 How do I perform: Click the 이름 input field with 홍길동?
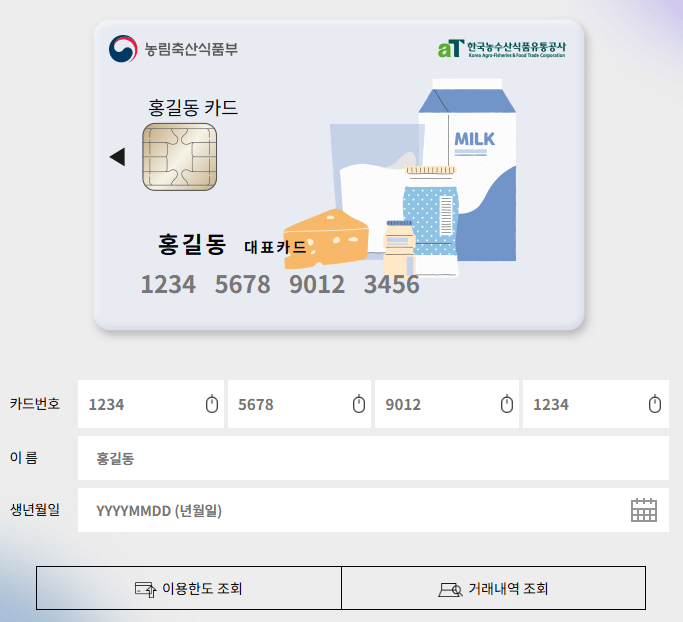(x=373, y=458)
